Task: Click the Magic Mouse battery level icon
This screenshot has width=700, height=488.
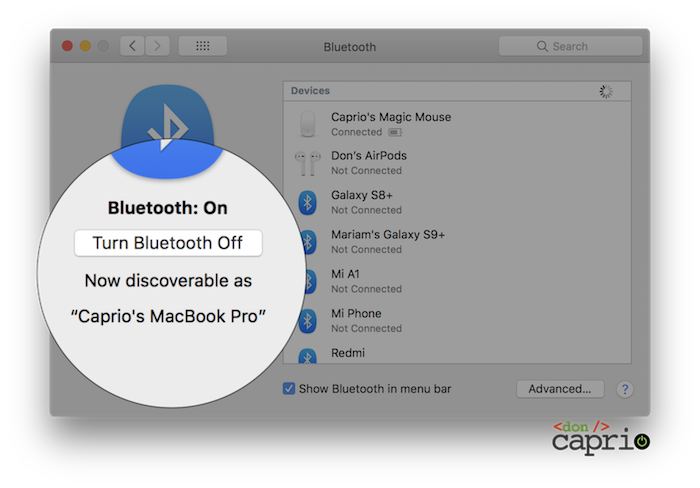Action: 395,132
